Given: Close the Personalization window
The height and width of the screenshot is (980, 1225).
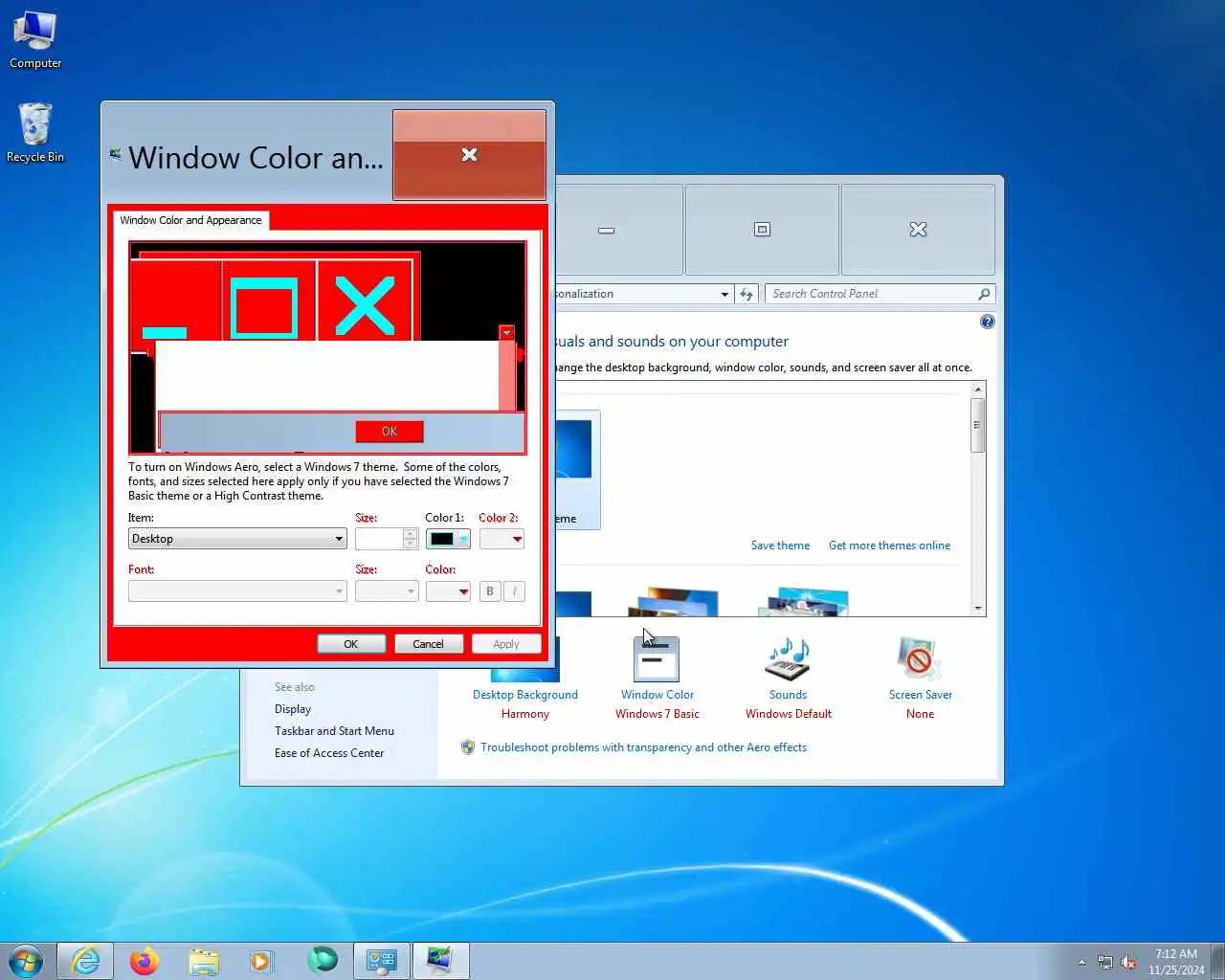Looking at the screenshot, I should [x=918, y=230].
